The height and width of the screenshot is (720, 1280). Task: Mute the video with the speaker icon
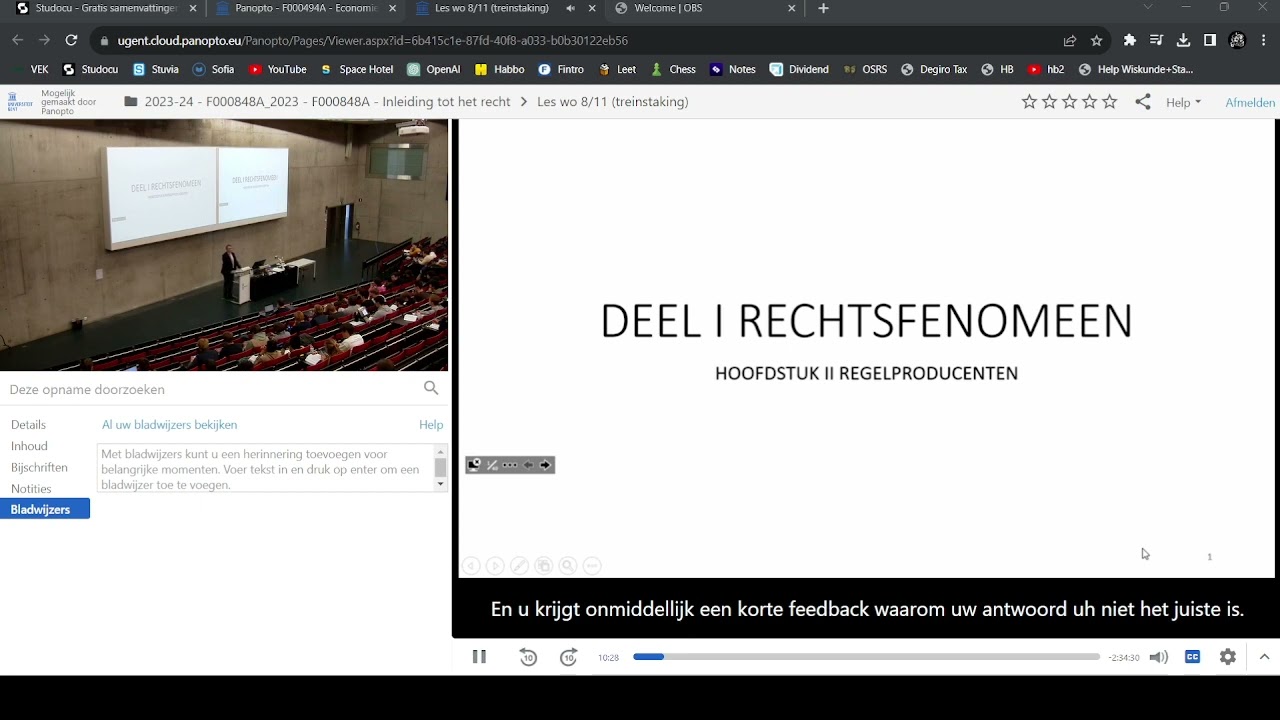(x=1158, y=657)
